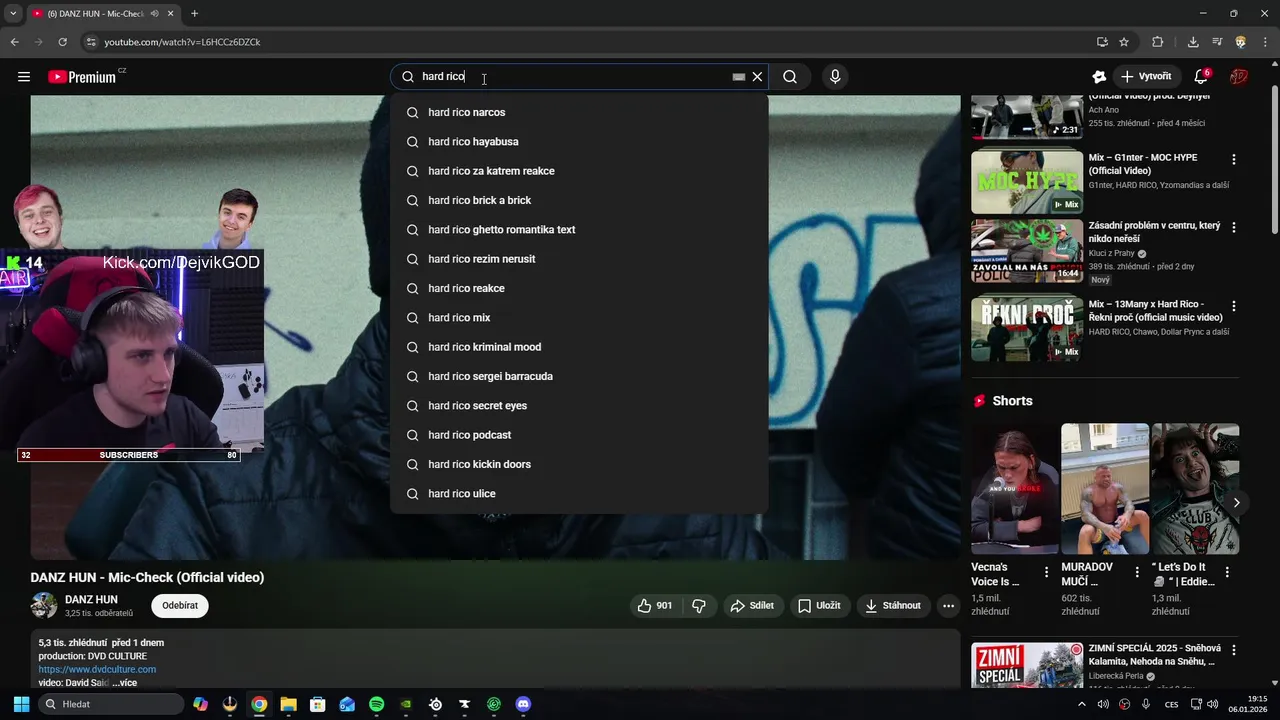
Task: Select the suggestion hard rico reakce
Action: pos(580,288)
